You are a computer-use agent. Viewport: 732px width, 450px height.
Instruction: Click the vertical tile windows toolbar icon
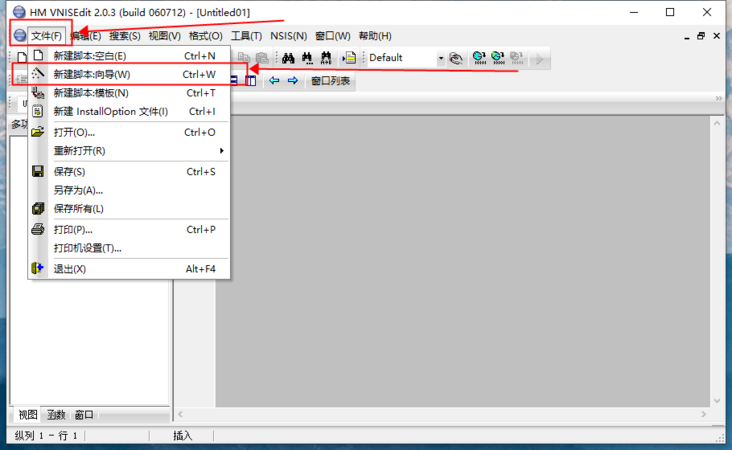pos(251,81)
